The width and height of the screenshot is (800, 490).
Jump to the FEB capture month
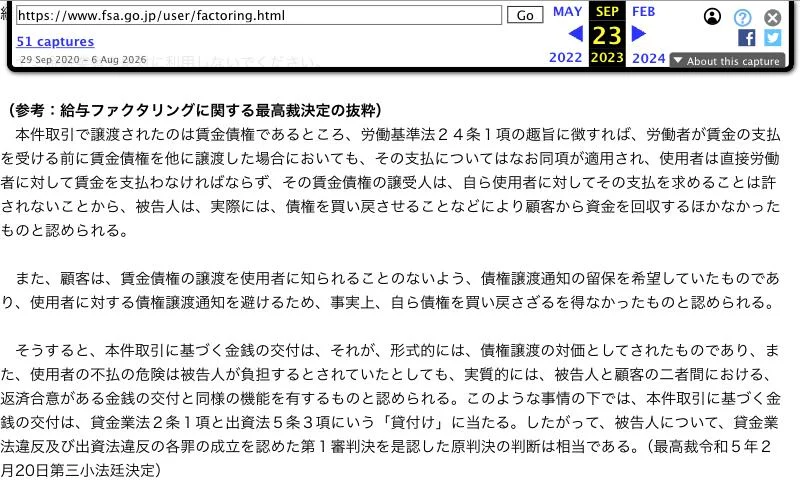coord(643,11)
